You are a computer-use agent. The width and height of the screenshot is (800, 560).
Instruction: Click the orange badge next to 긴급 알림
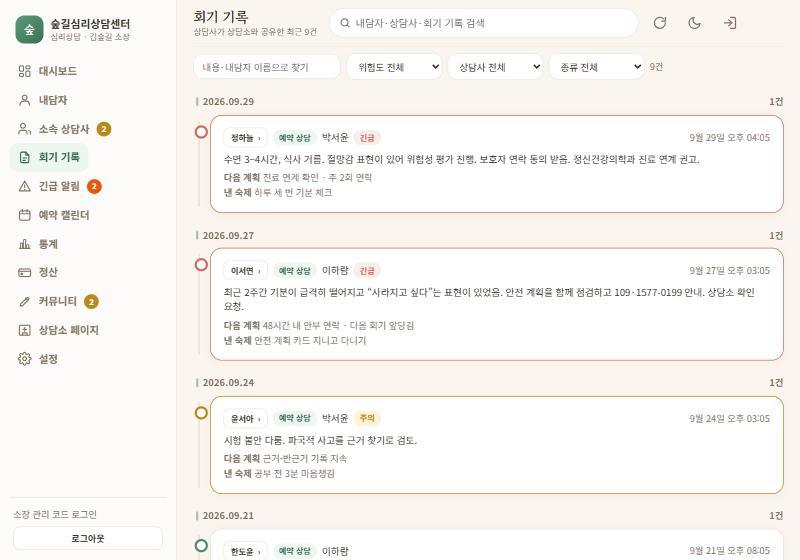[94, 186]
